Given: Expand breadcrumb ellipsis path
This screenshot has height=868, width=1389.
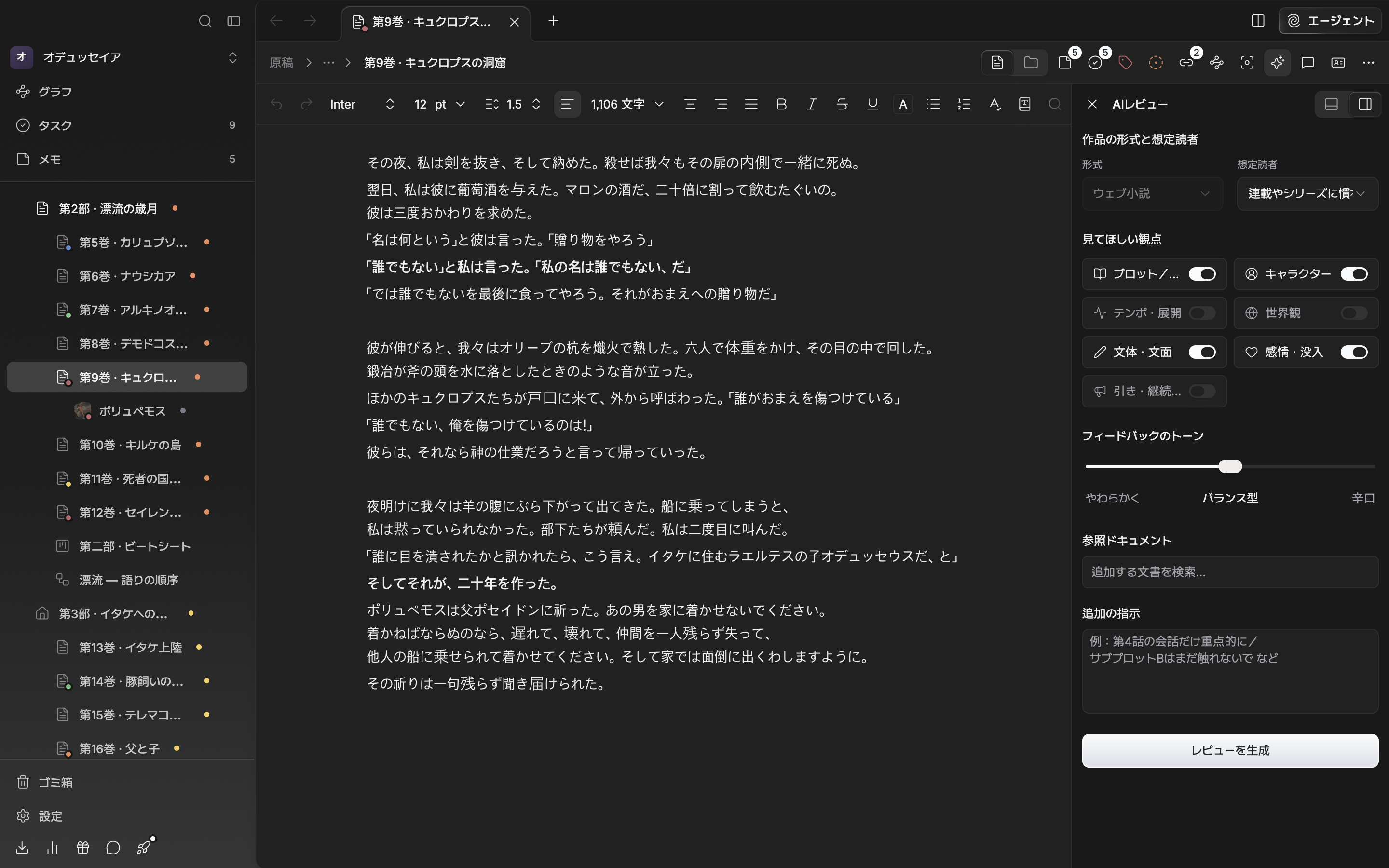Looking at the screenshot, I should [328, 63].
